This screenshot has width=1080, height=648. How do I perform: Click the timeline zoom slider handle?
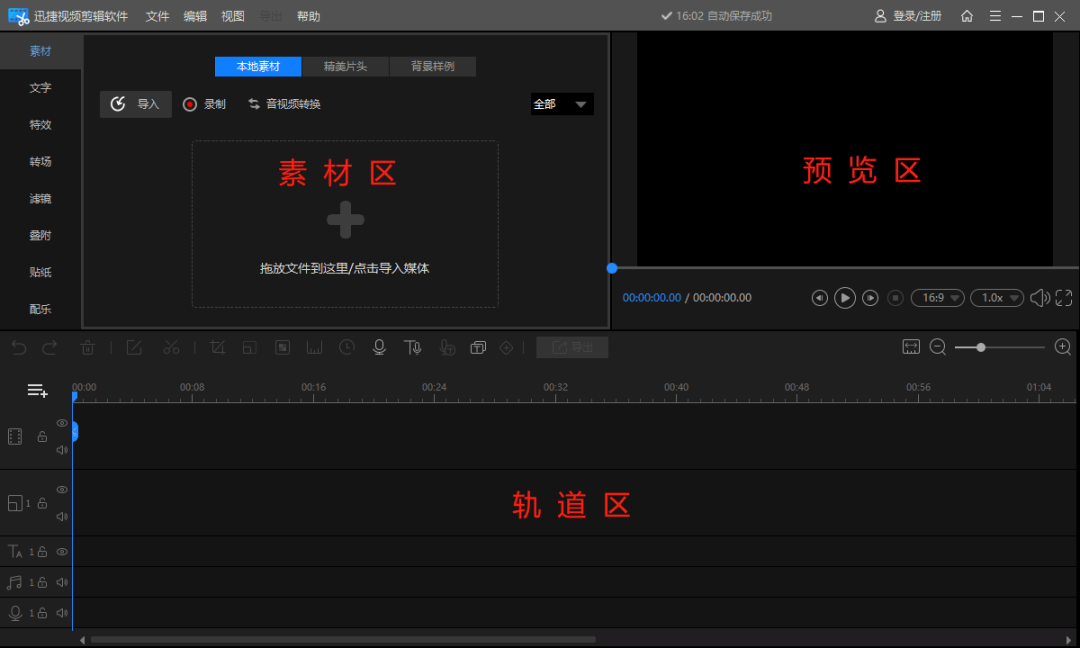click(x=981, y=347)
